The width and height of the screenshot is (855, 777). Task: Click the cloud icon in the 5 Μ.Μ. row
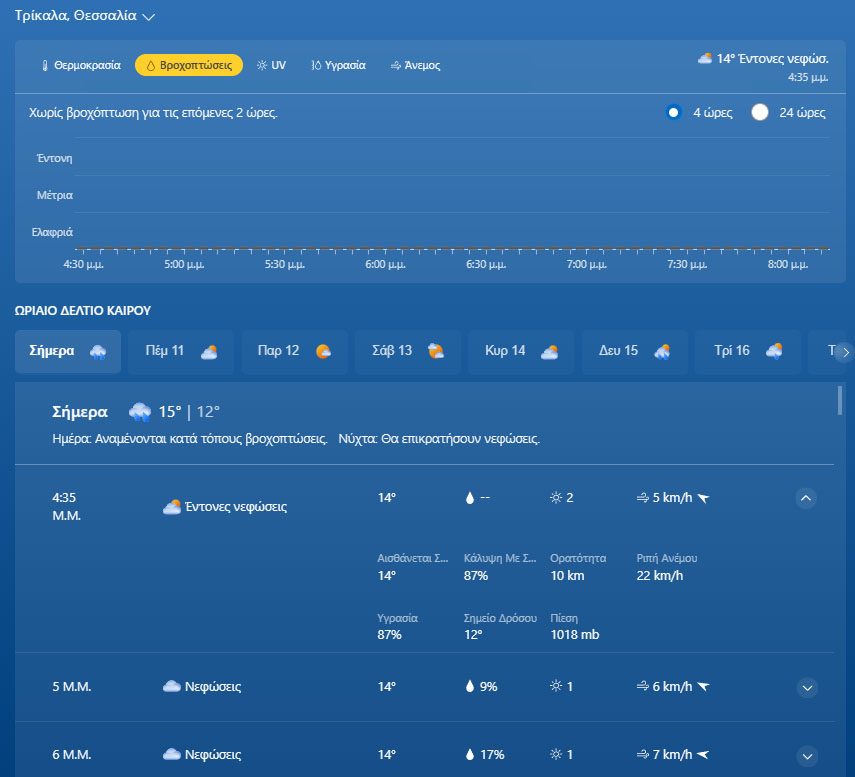point(172,687)
